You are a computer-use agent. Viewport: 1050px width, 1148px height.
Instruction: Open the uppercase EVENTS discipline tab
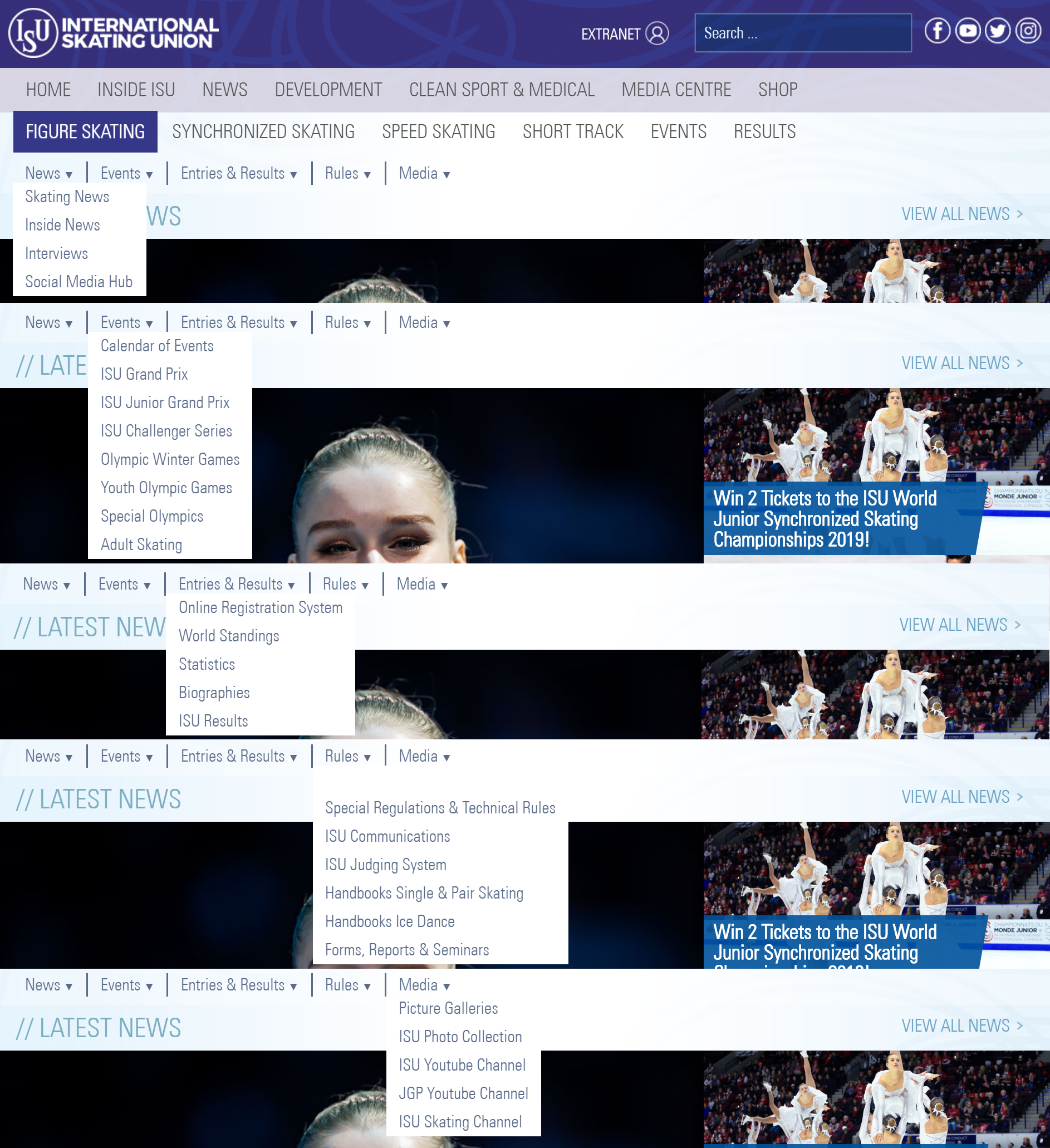click(x=678, y=131)
